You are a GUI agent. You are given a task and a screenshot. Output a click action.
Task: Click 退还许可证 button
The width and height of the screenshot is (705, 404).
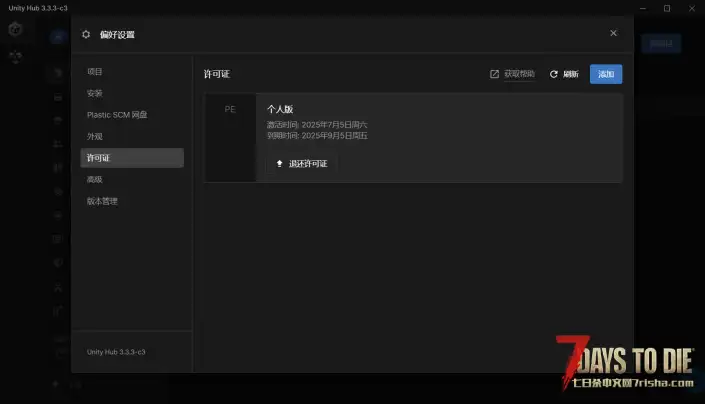301,164
